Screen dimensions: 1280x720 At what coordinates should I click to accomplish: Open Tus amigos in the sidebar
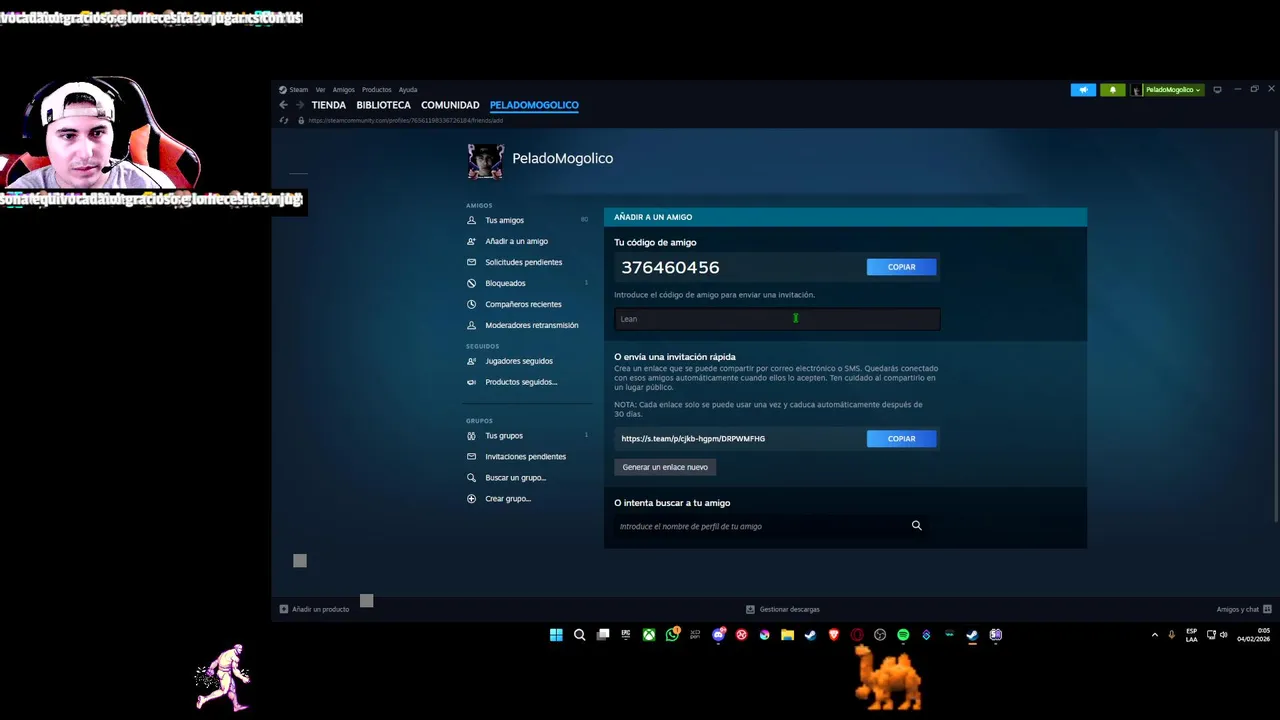pos(504,220)
